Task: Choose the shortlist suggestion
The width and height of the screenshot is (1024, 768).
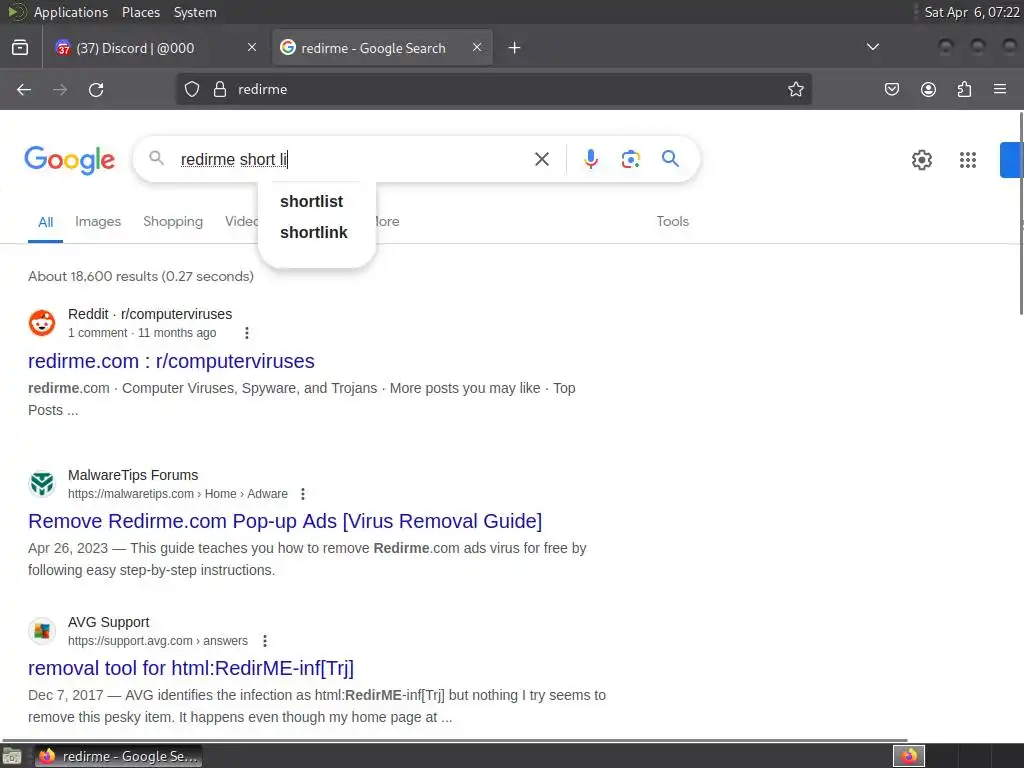Action: coord(312,201)
